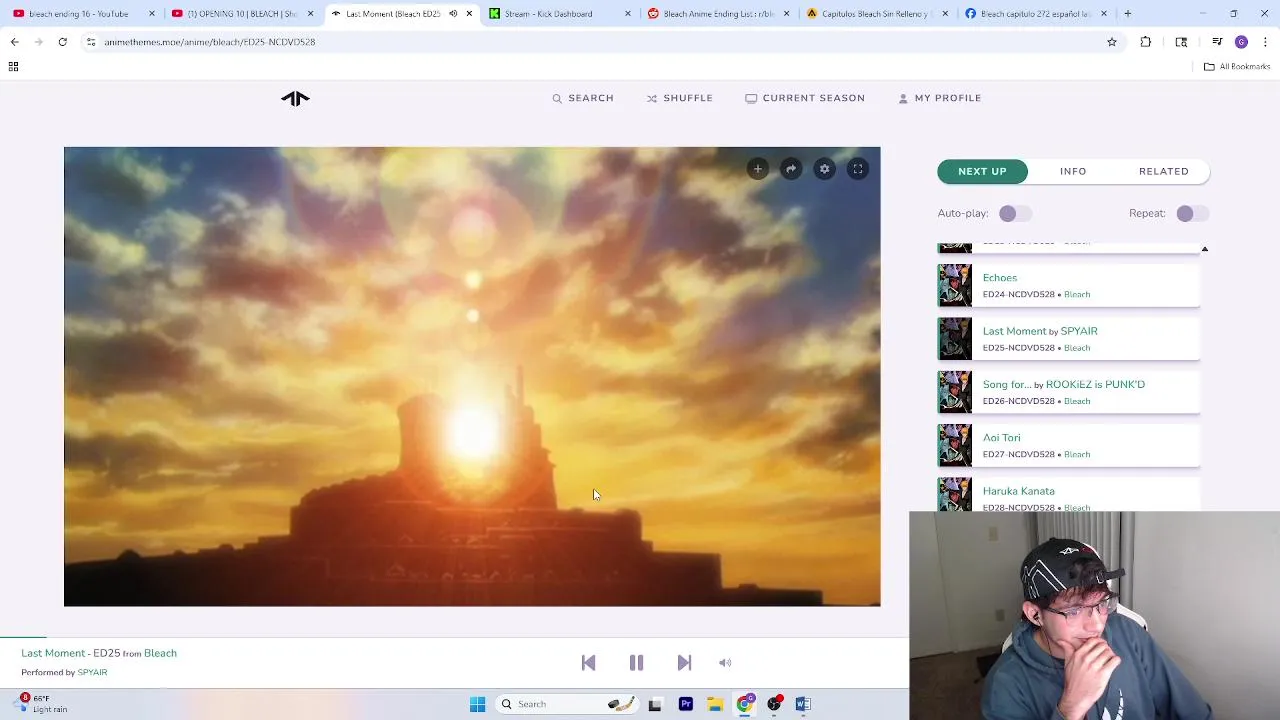The height and width of the screenshot is (720, 1280).
Task: Open SEARCH in the site navigation
Action: [583, 98]
